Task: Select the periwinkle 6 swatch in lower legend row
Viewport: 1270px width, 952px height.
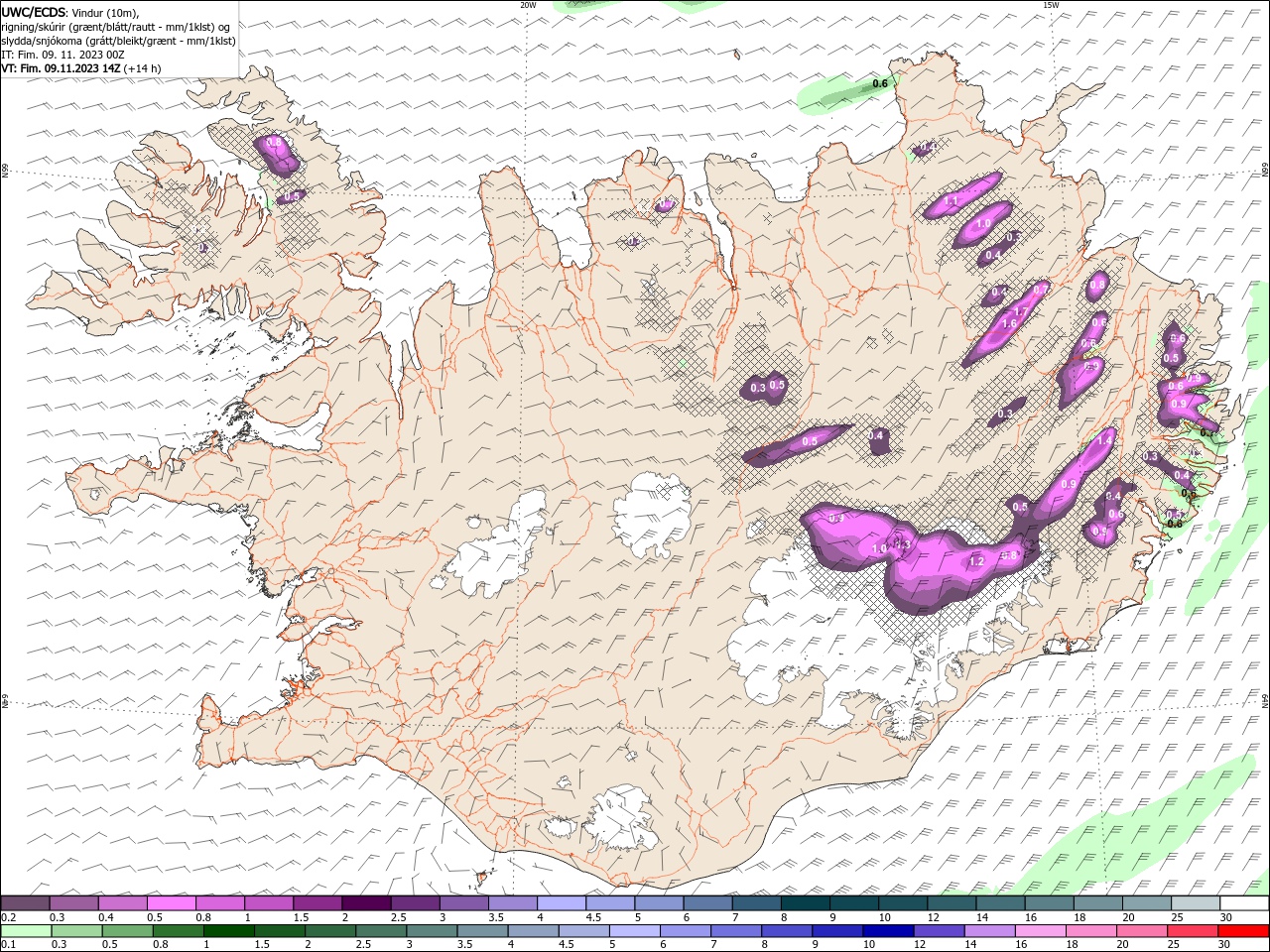Action: [685, 931]
